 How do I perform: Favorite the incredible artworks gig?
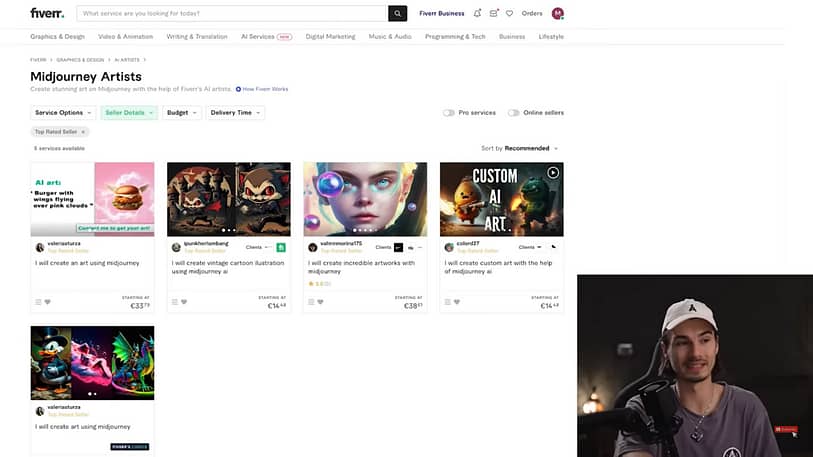(320, 302)
